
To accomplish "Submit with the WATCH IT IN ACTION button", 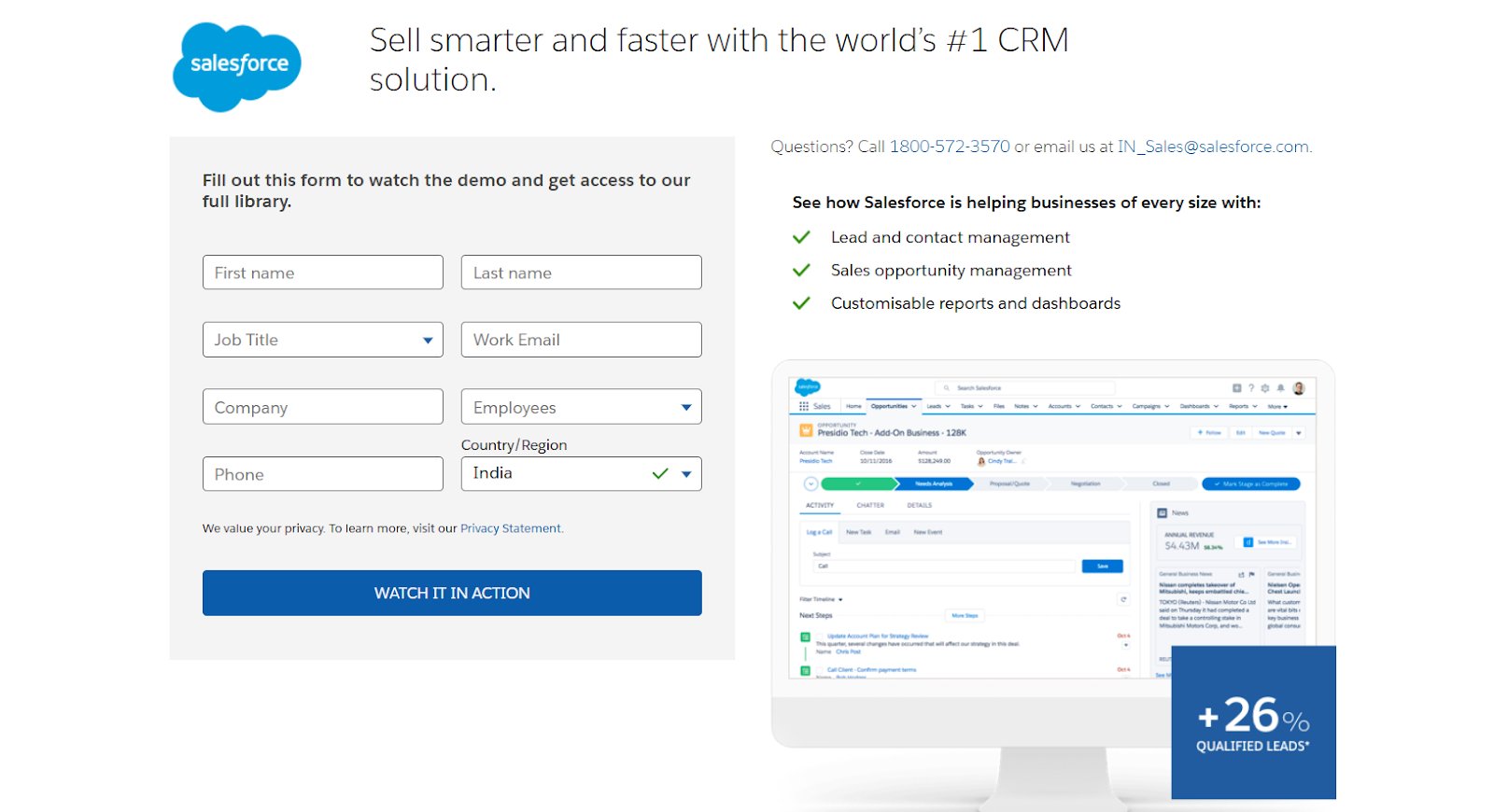I will [x=452, y=593].
